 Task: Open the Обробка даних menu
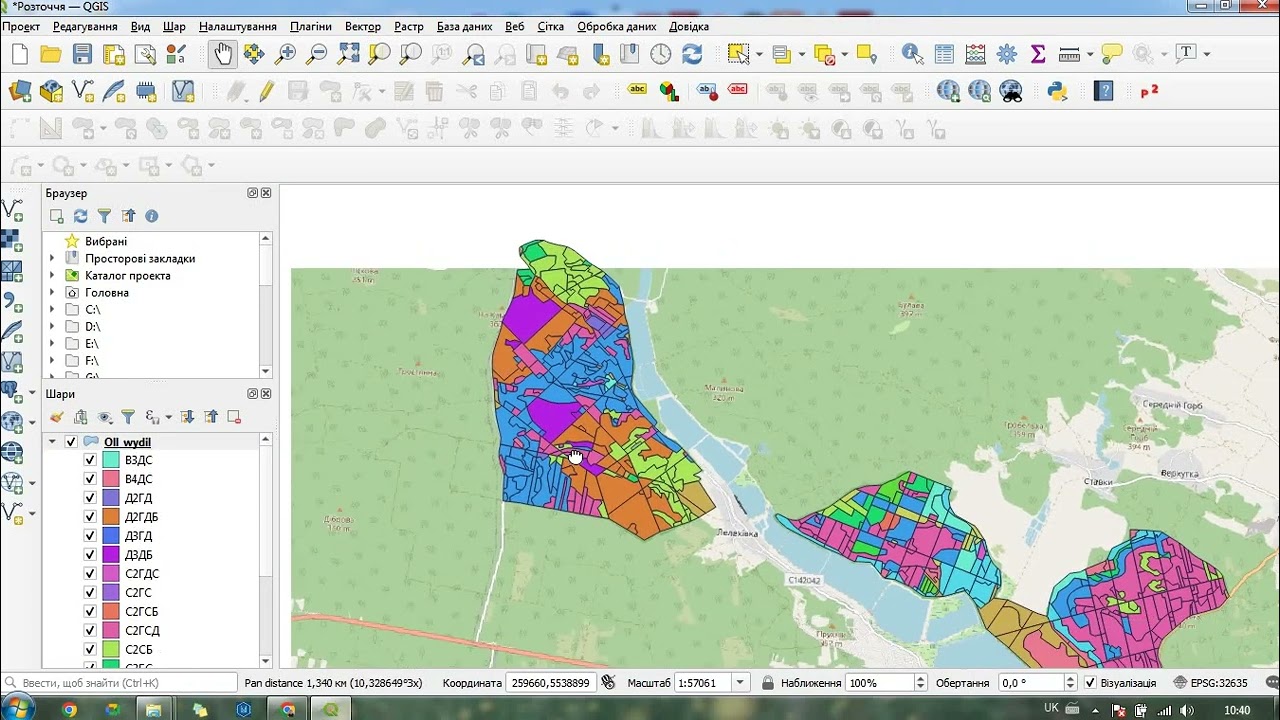617,26
